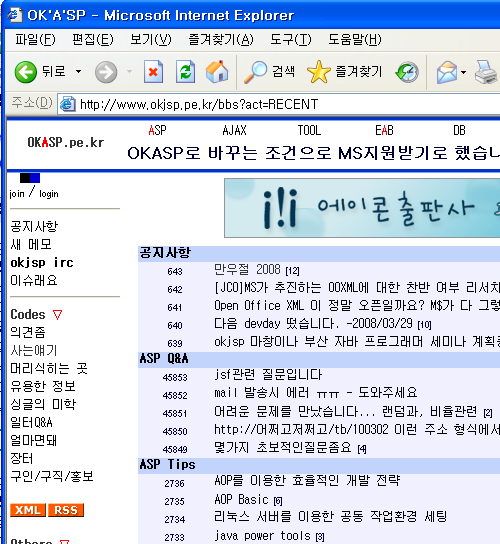Open the 편집(E) menu
The width and height of the screenshot is (500, 544).
pos(93,40)
